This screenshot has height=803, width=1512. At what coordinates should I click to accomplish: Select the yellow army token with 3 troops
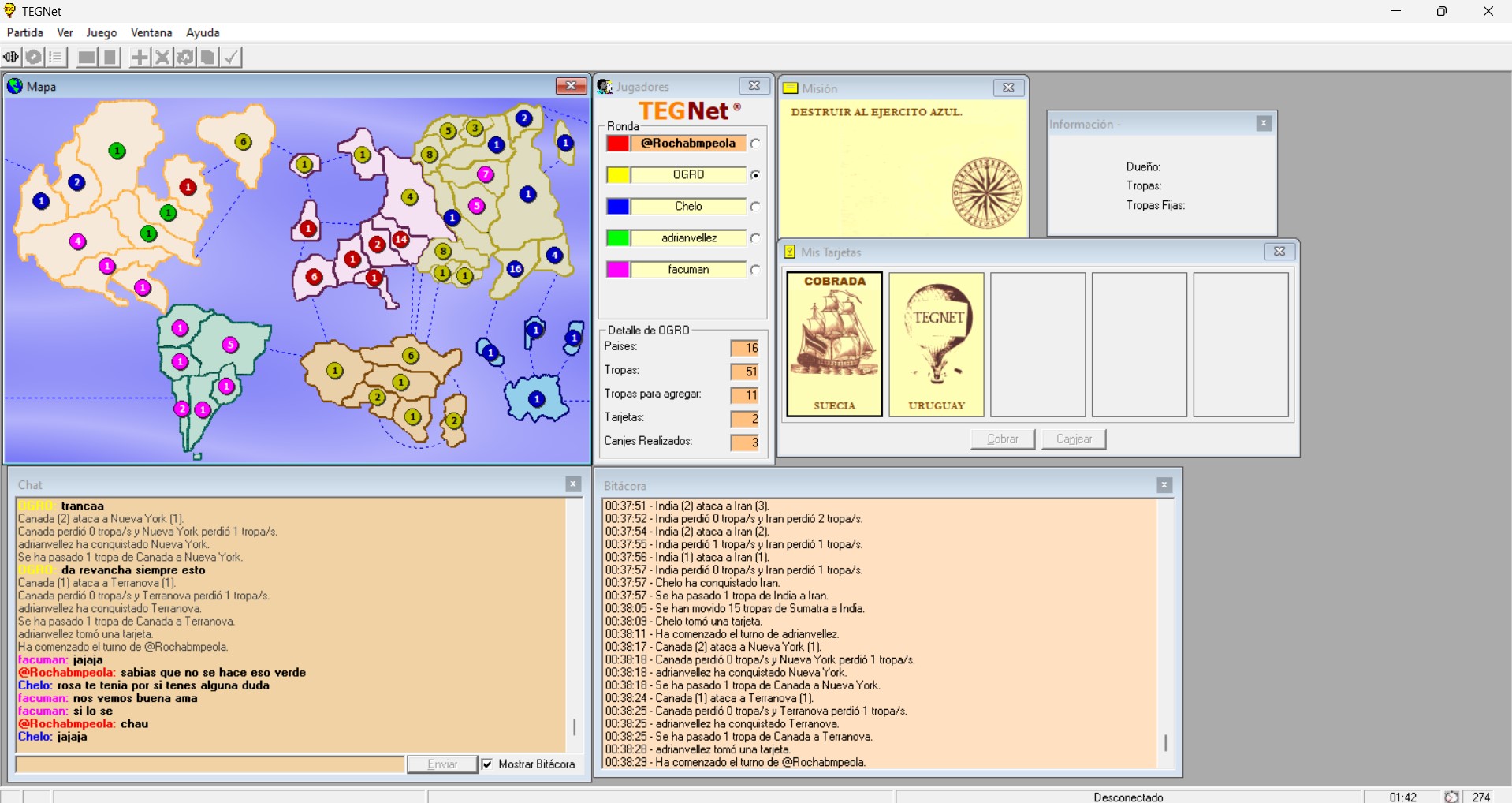tap(475, 128)
